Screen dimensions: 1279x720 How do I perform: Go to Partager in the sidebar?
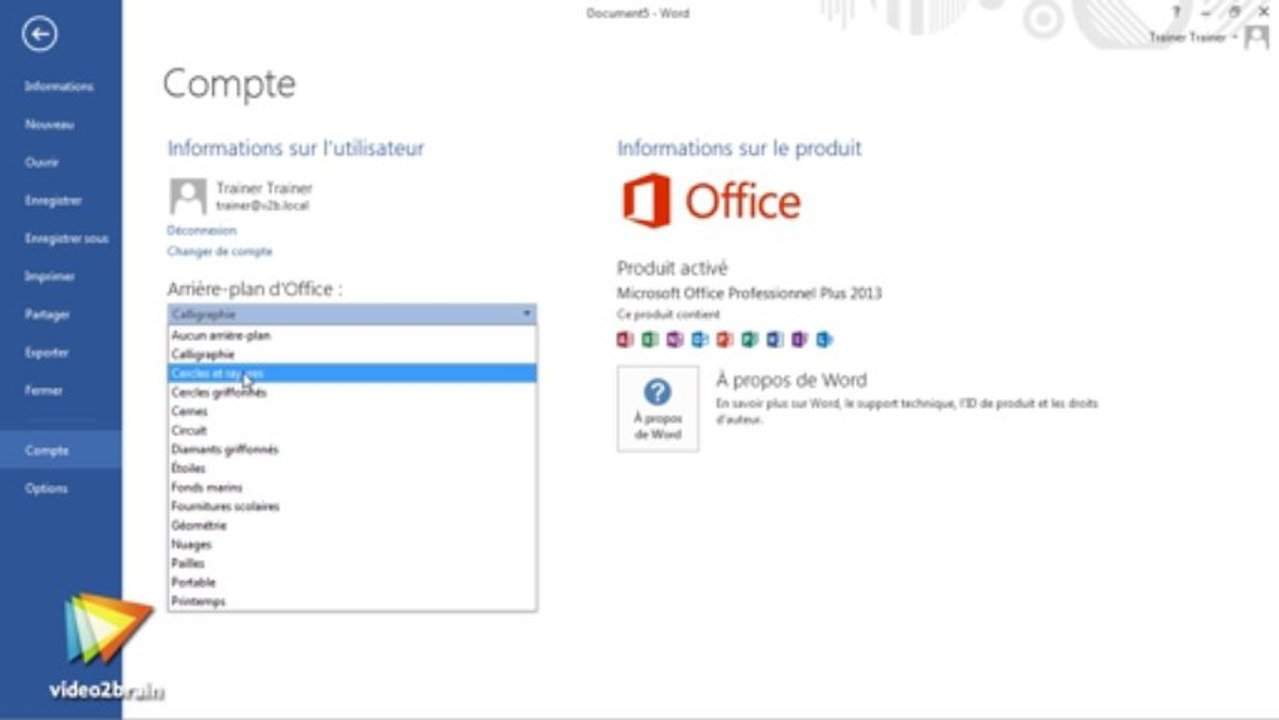point(60,315)
